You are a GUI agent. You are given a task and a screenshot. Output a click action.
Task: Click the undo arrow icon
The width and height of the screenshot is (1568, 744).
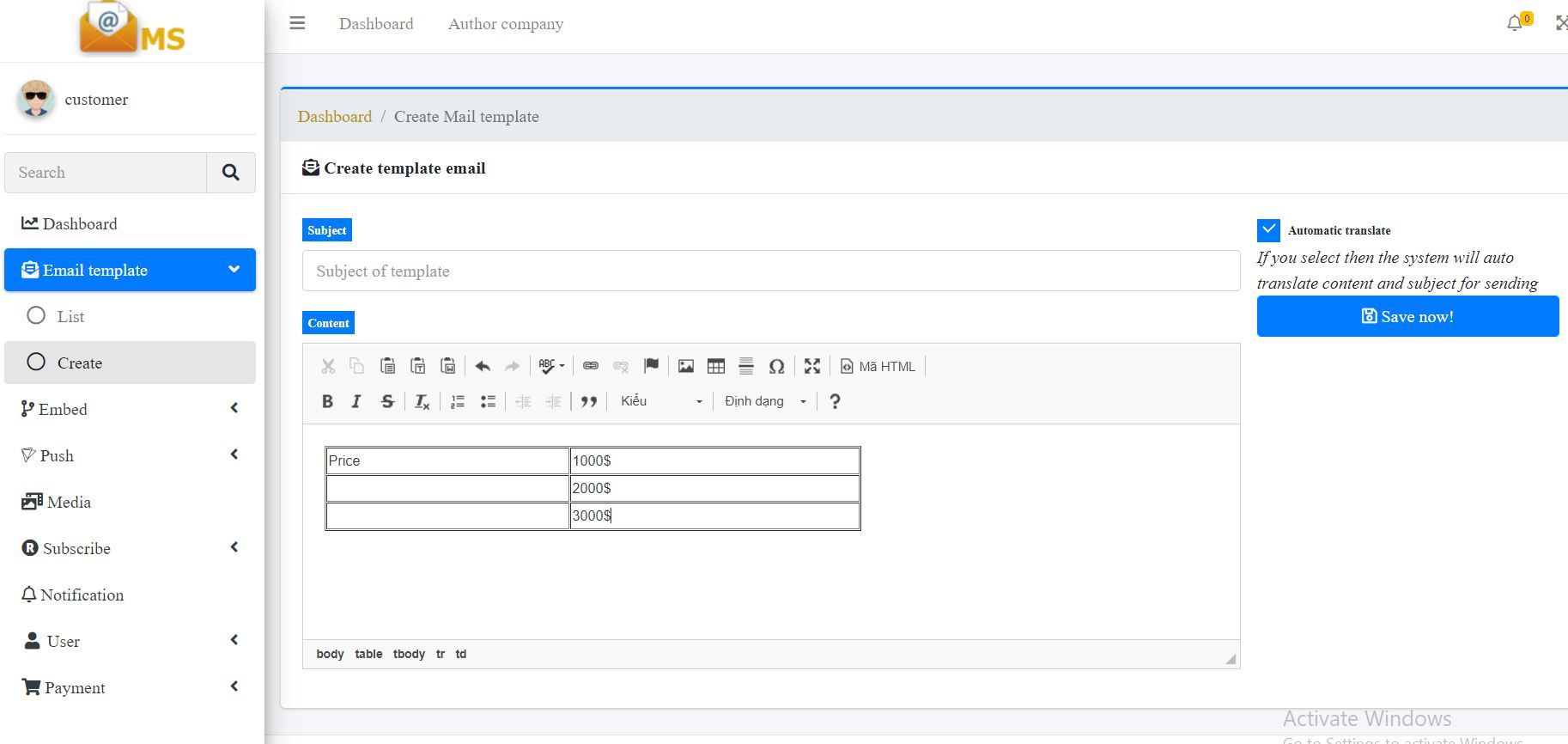click(483, 366)
